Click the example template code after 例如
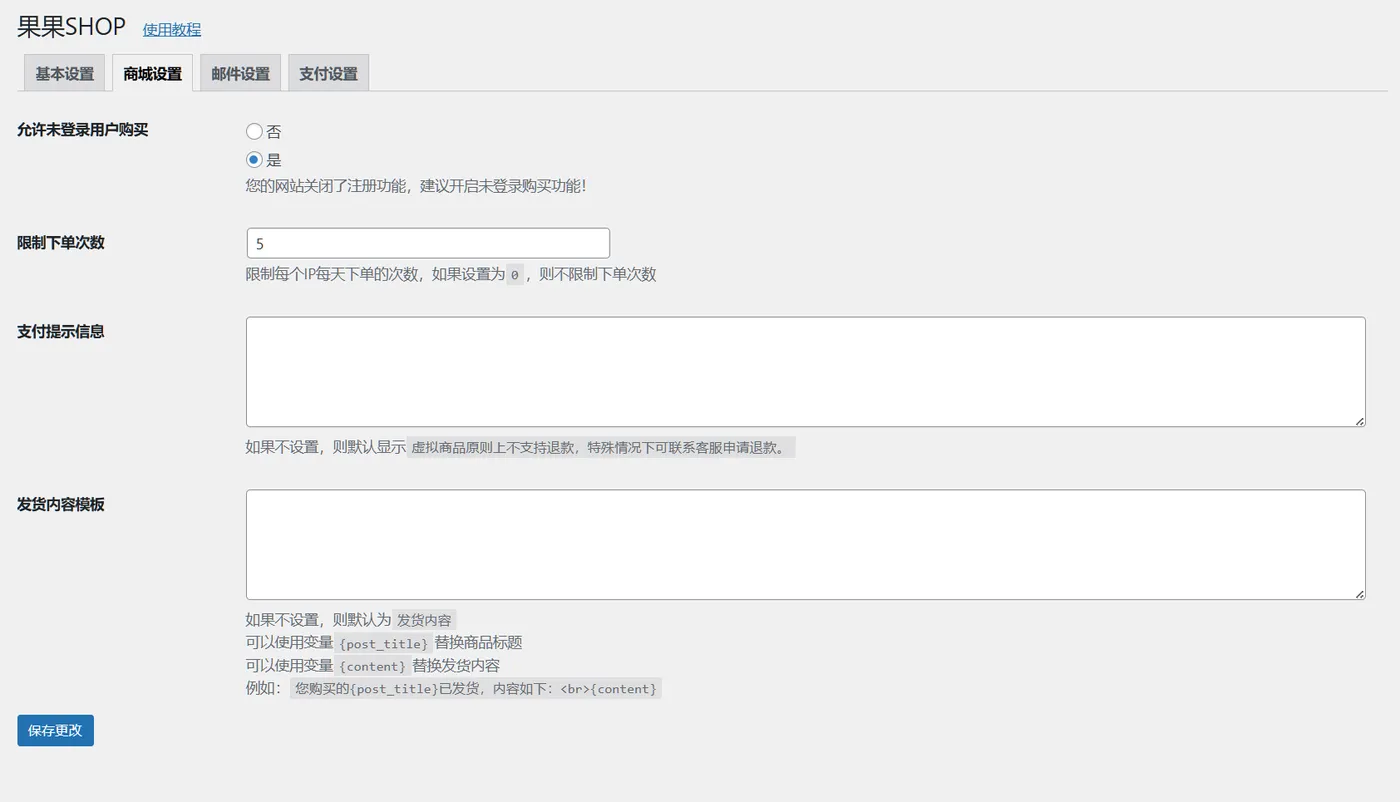The height and width of the screenshot is (802, 1400). point(476,689)
